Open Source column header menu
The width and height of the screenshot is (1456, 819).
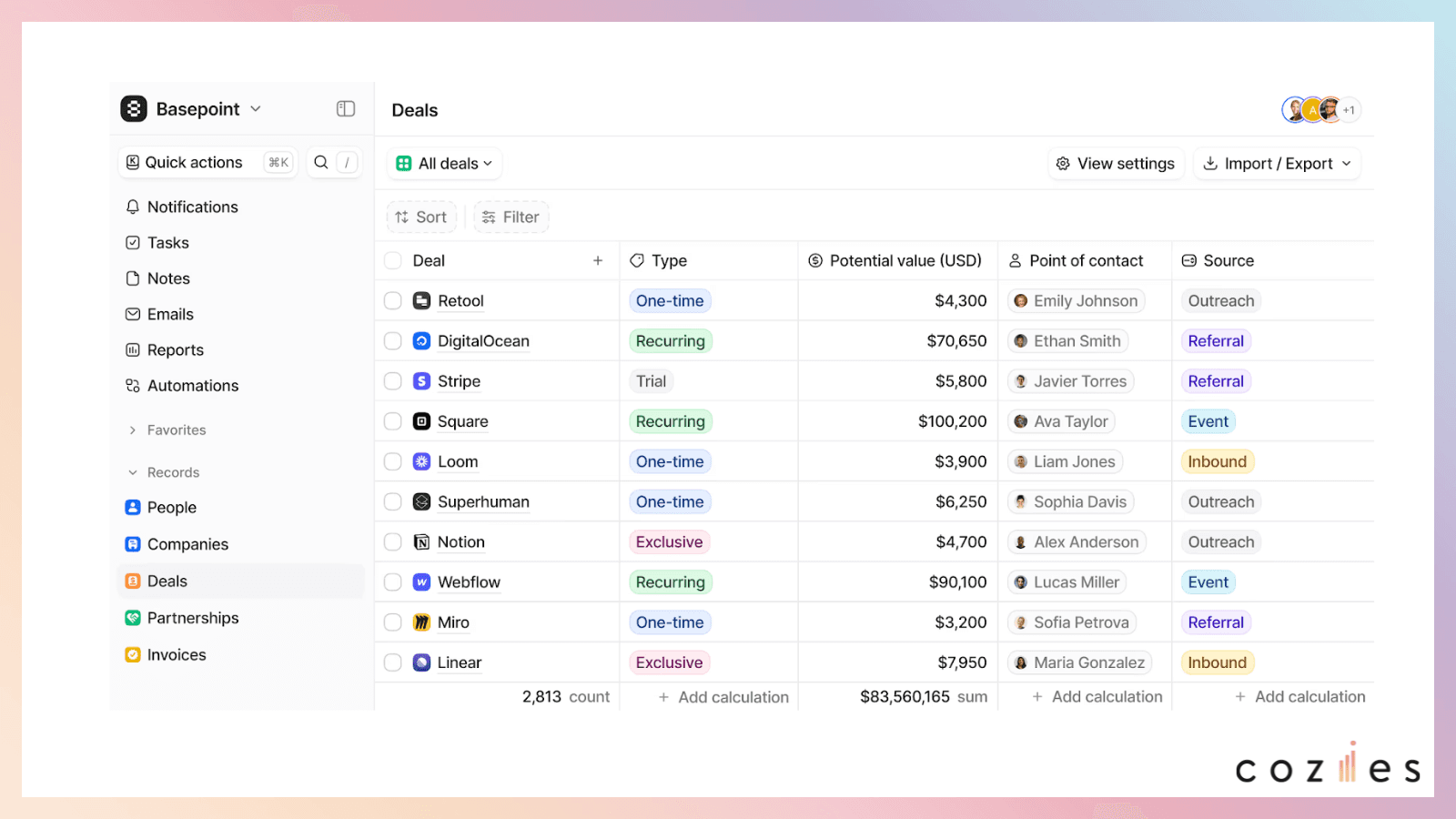tap(1272, 261)
